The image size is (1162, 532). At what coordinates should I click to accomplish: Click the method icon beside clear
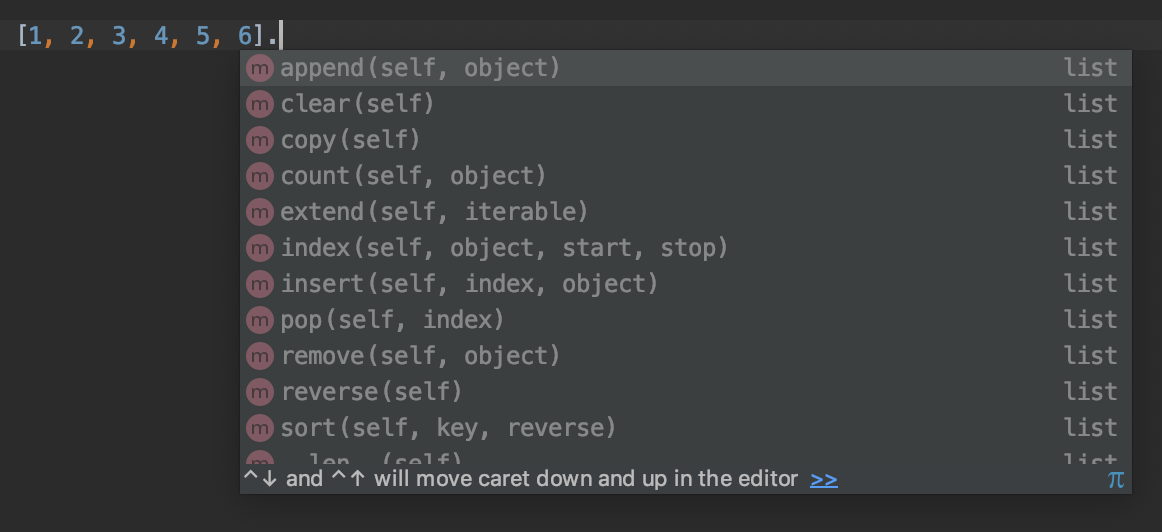(260, 104)
